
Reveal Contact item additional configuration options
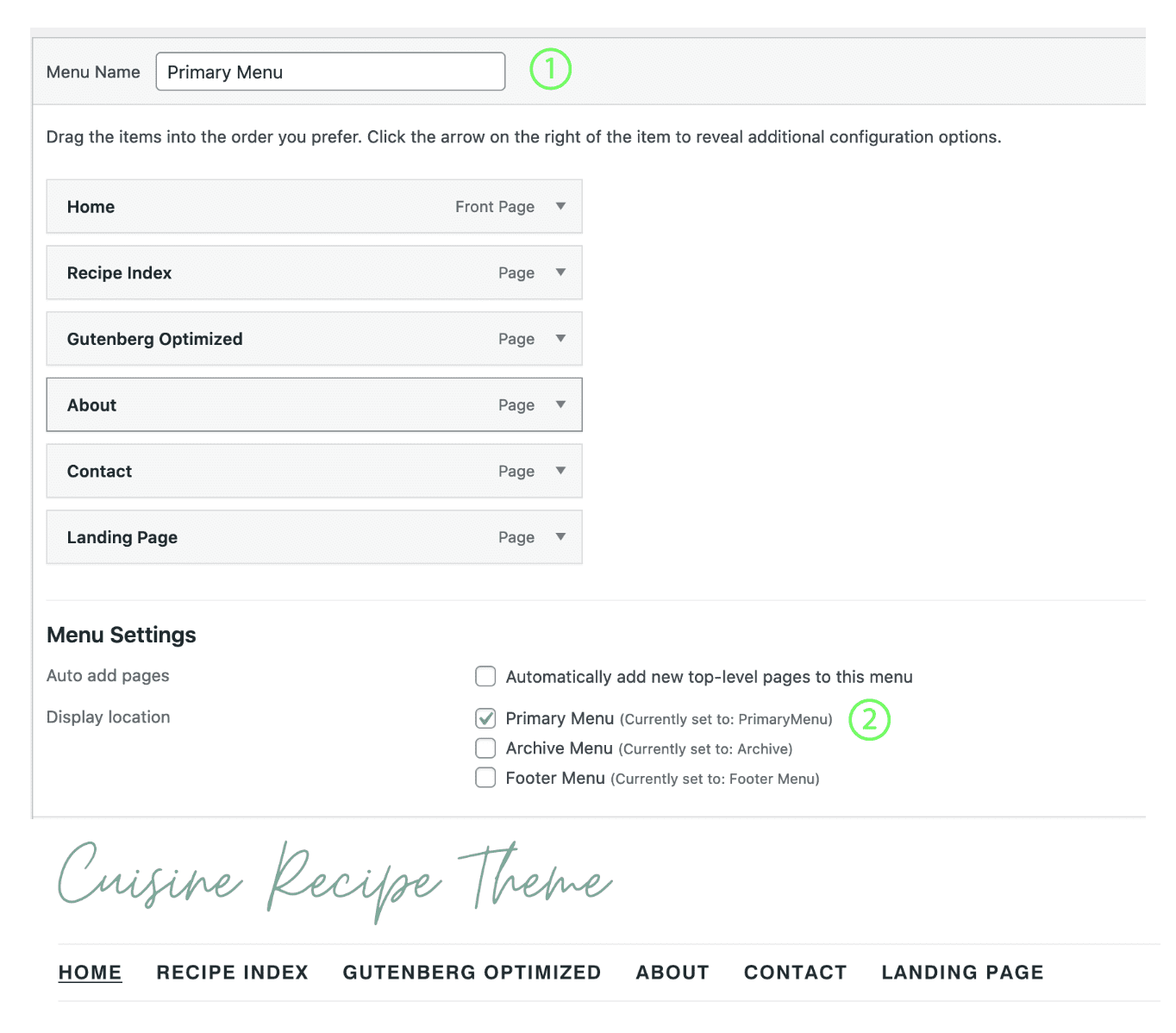pos(560,471)
